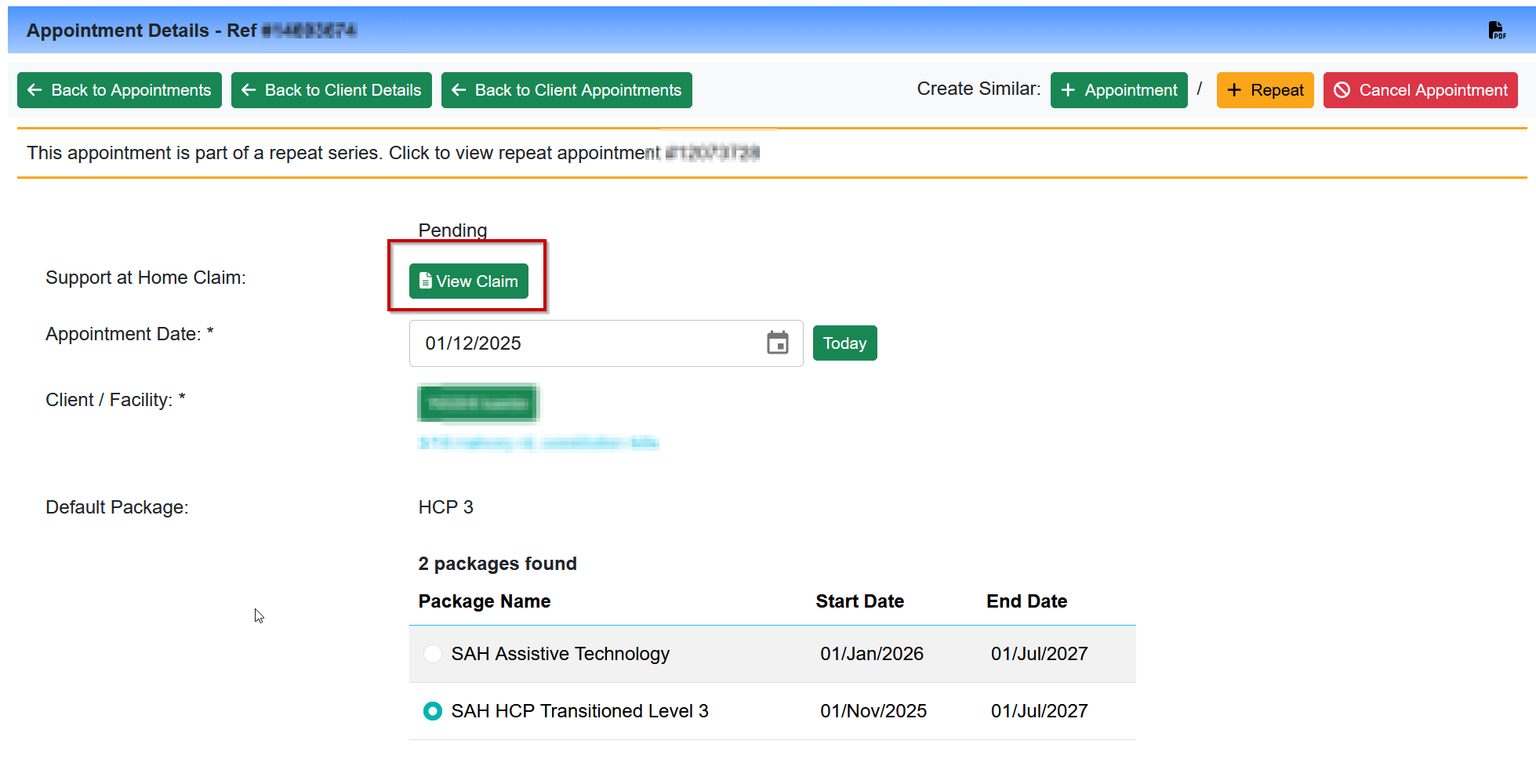The image size is (1536, 784).
Task: Create a similar Appointment
Action: point(1119,90)
